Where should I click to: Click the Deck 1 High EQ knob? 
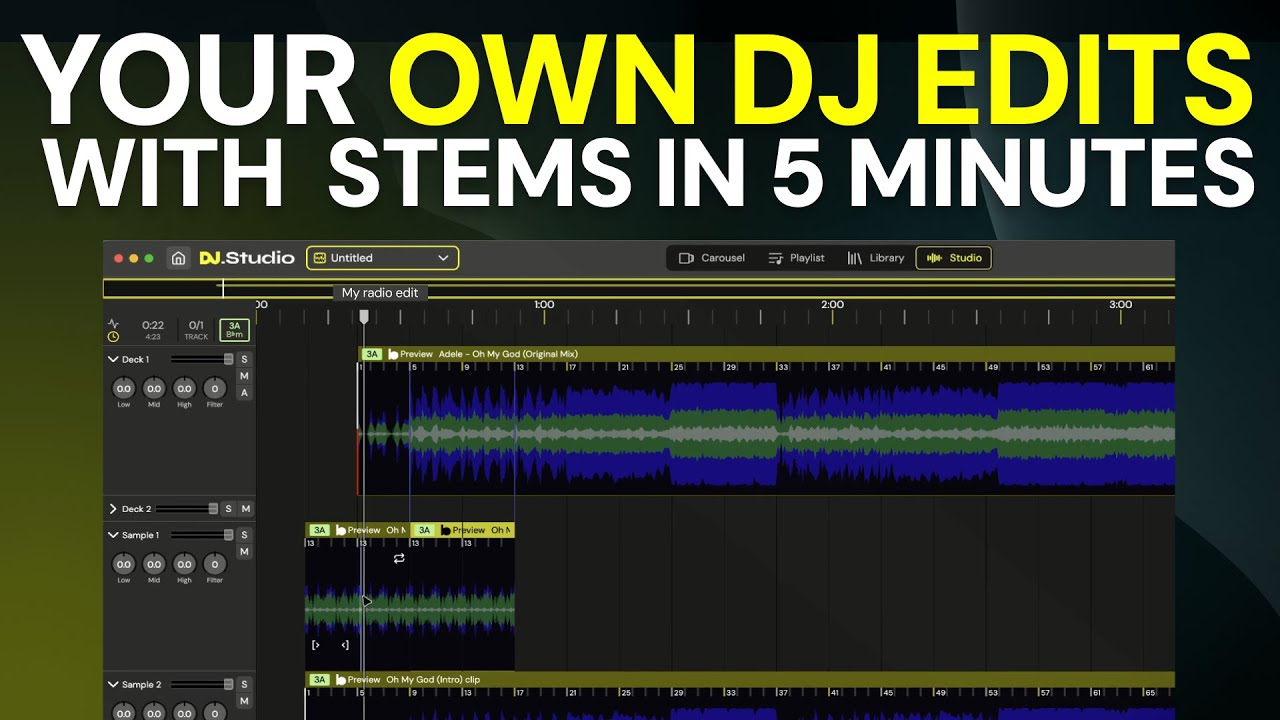click(184, 388)
